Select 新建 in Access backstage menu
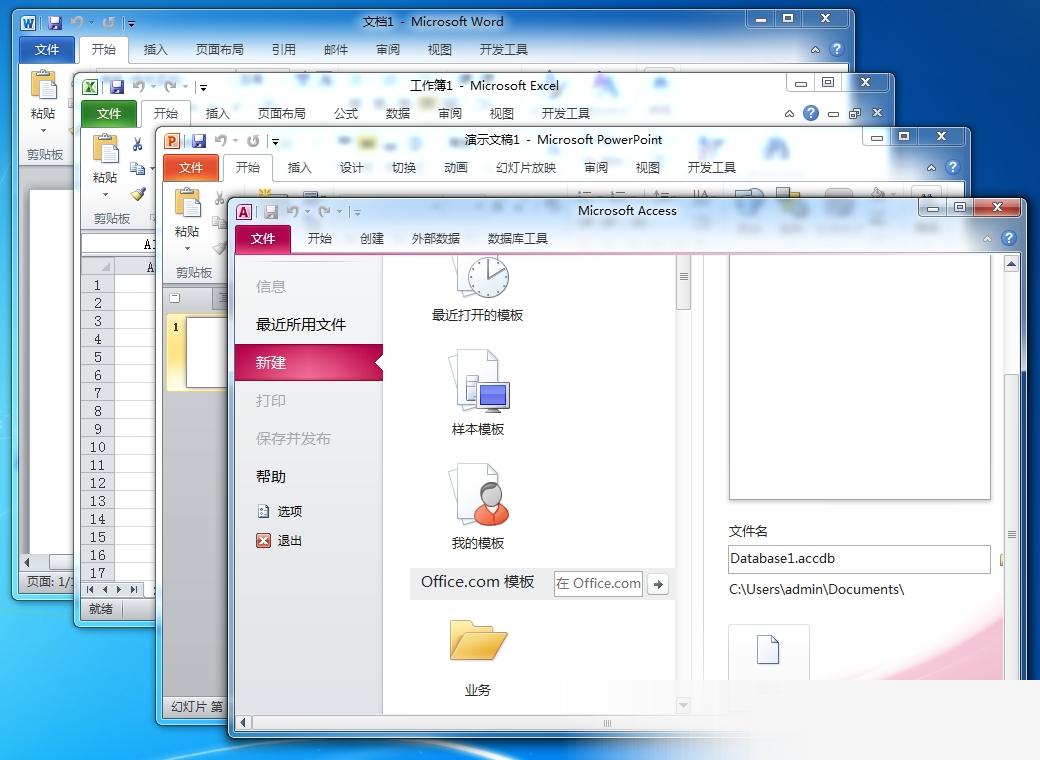Screen dimensions: 1040x760 click(x=309, y=363)
